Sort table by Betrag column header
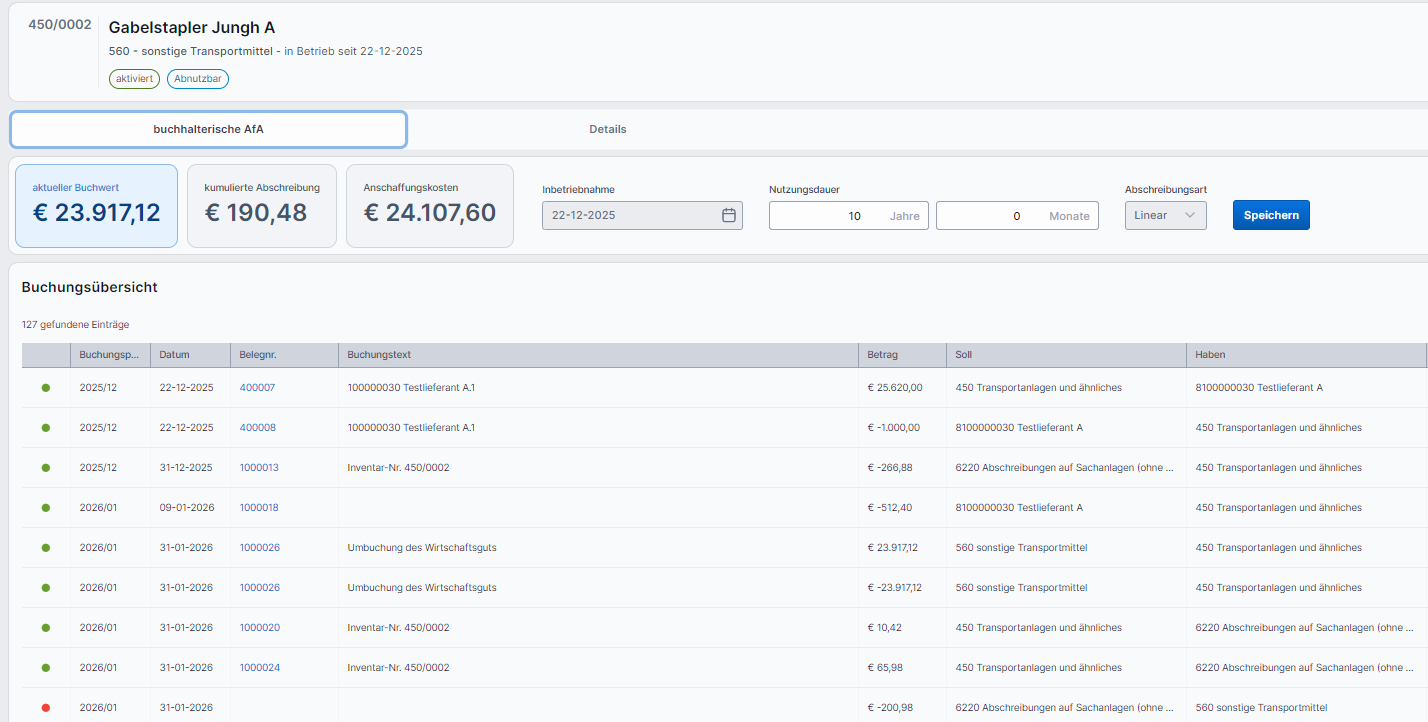 click(882, 355)
